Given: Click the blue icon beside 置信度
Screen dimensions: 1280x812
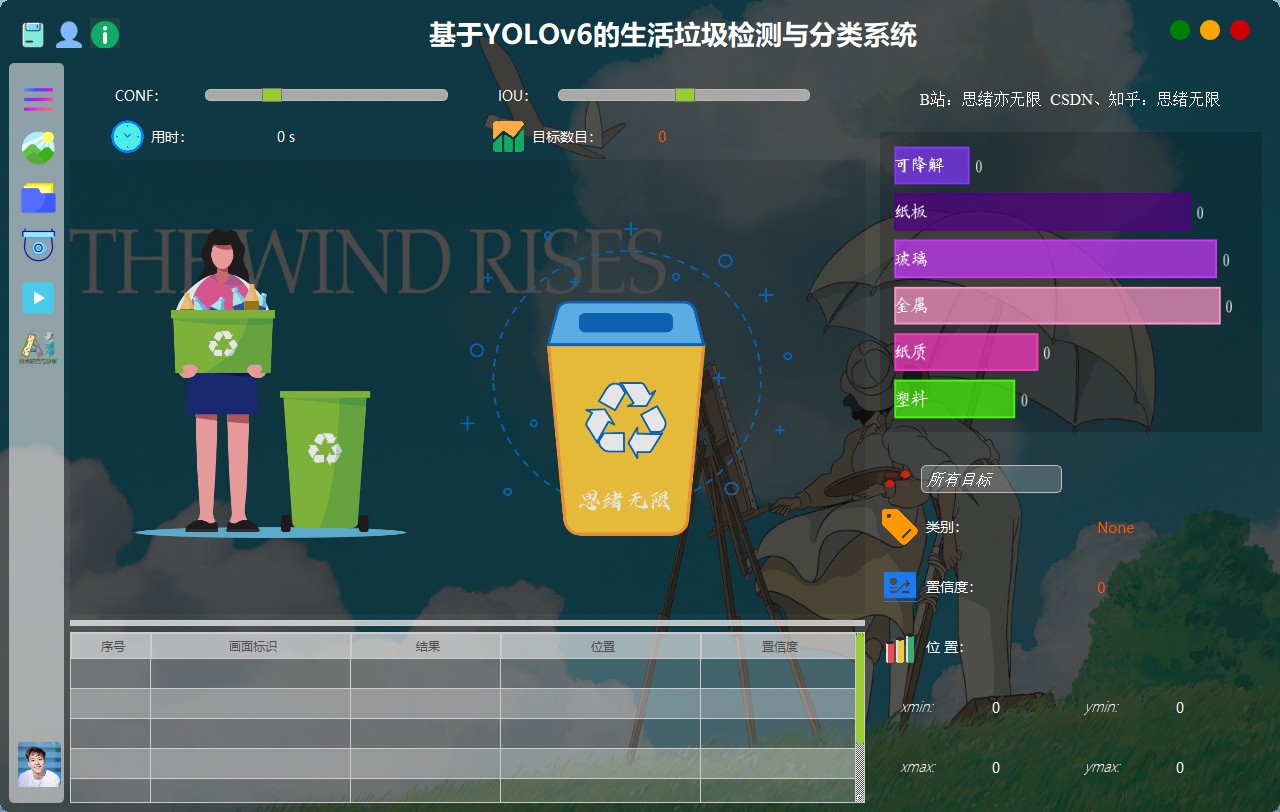Looking at the screenshot, I should click(900, 586).
